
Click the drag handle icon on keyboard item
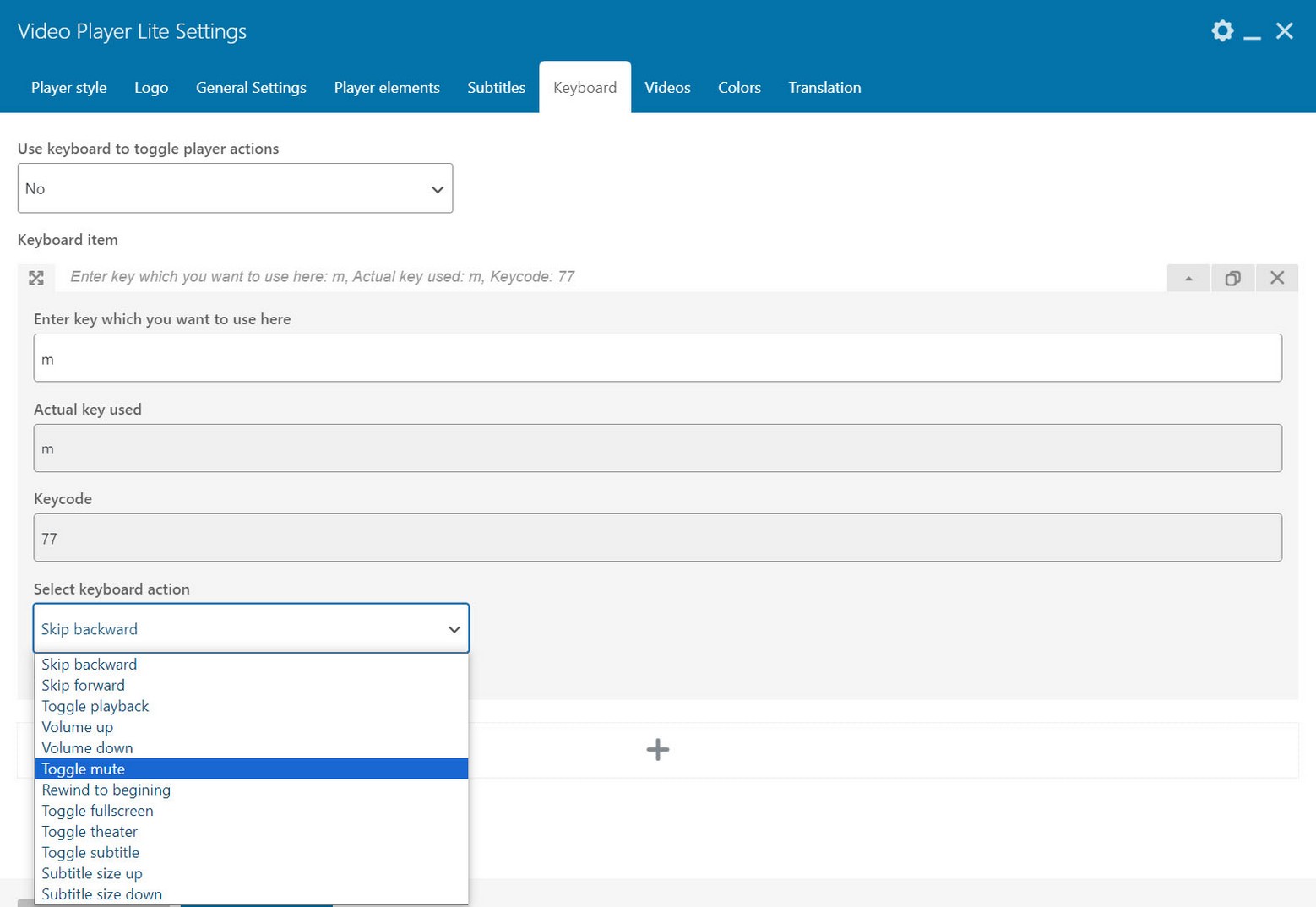(x=36, y=278)
